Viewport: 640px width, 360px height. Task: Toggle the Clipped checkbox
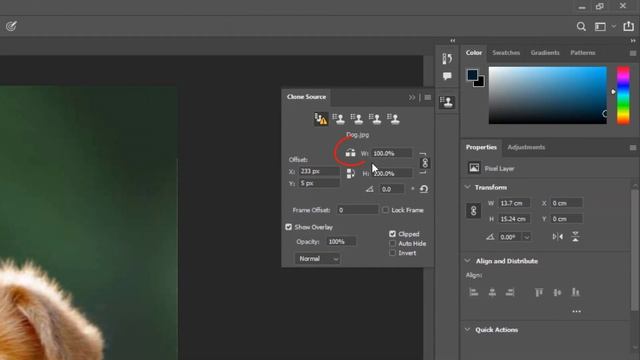tap(392, 234)
